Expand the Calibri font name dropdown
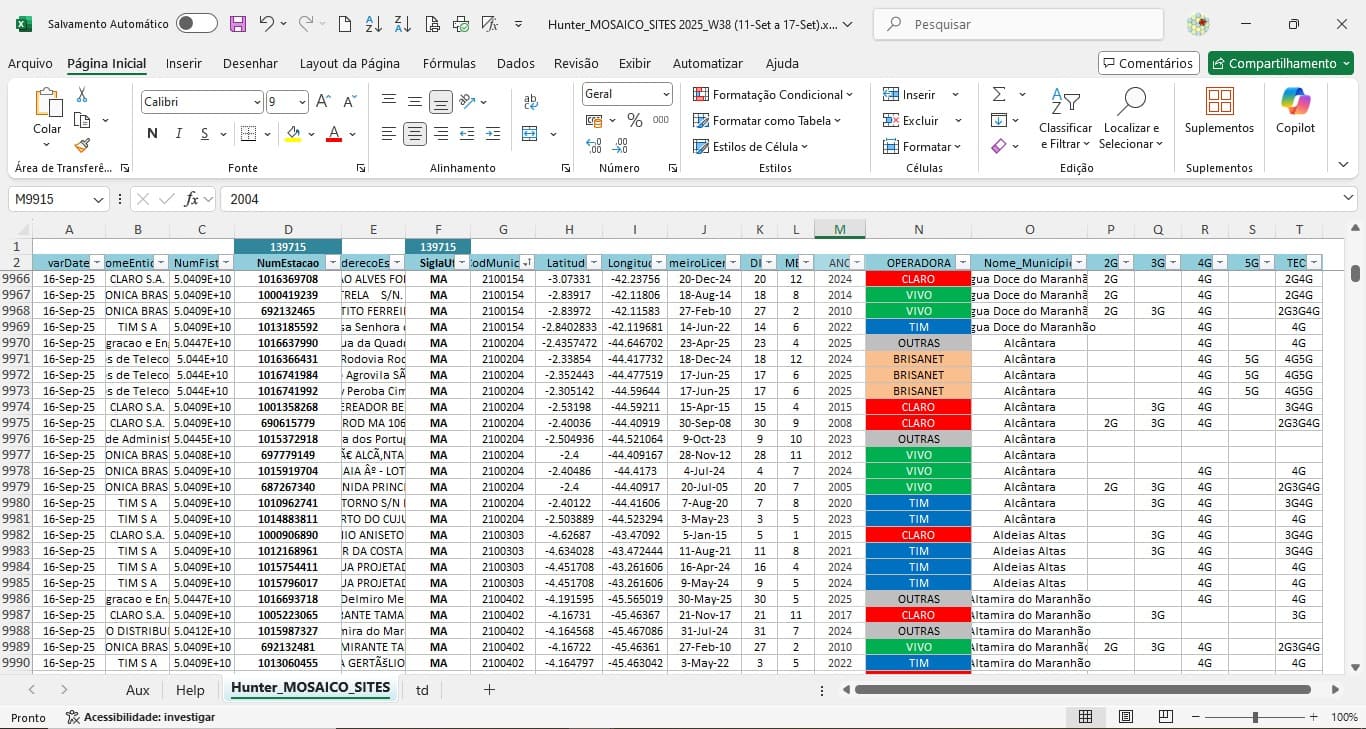 [257, 102]
